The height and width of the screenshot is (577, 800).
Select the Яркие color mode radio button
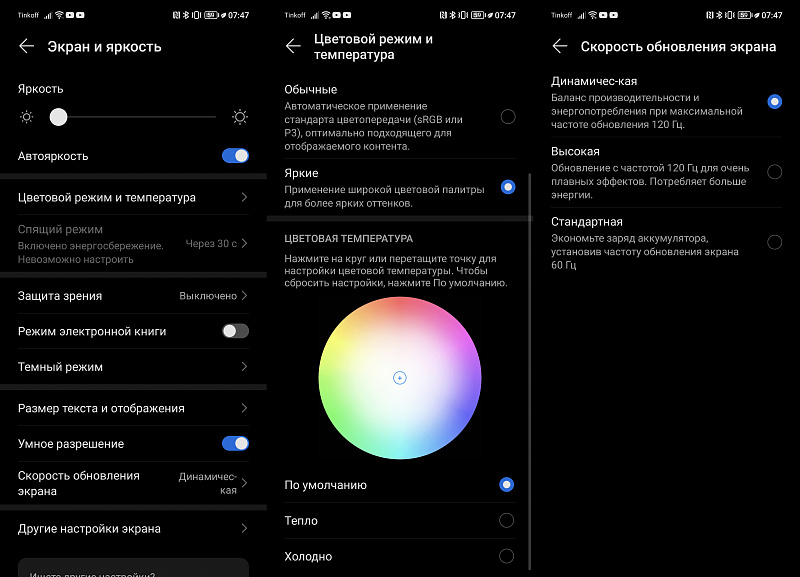(508, 187)
